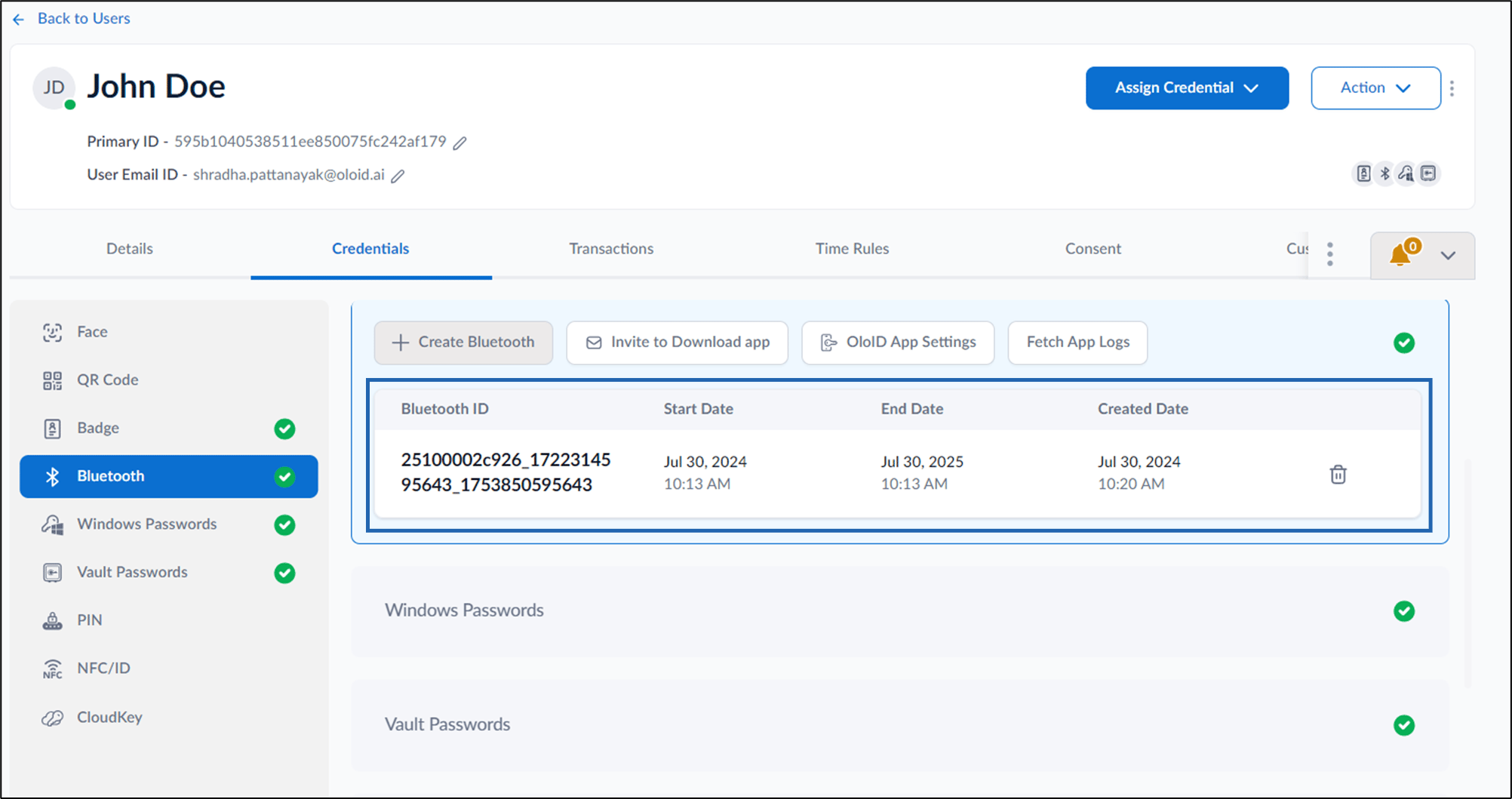
Task: Click the green check in Bluetooth panel header
Action: 1404,343
